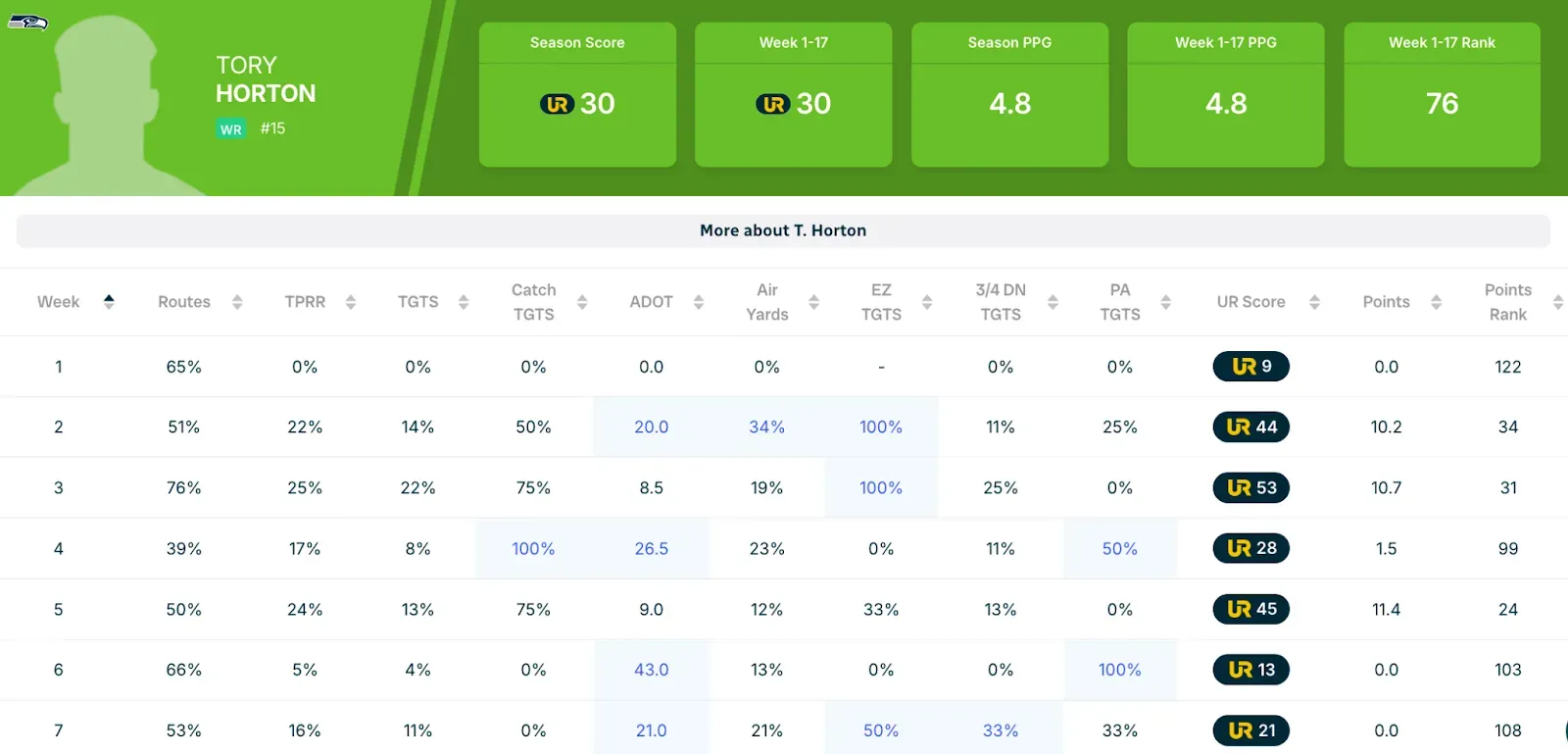The image size is (1568, 754).
Task: Click the UR logo in Season Score card
Action: (x=557, y=104)
